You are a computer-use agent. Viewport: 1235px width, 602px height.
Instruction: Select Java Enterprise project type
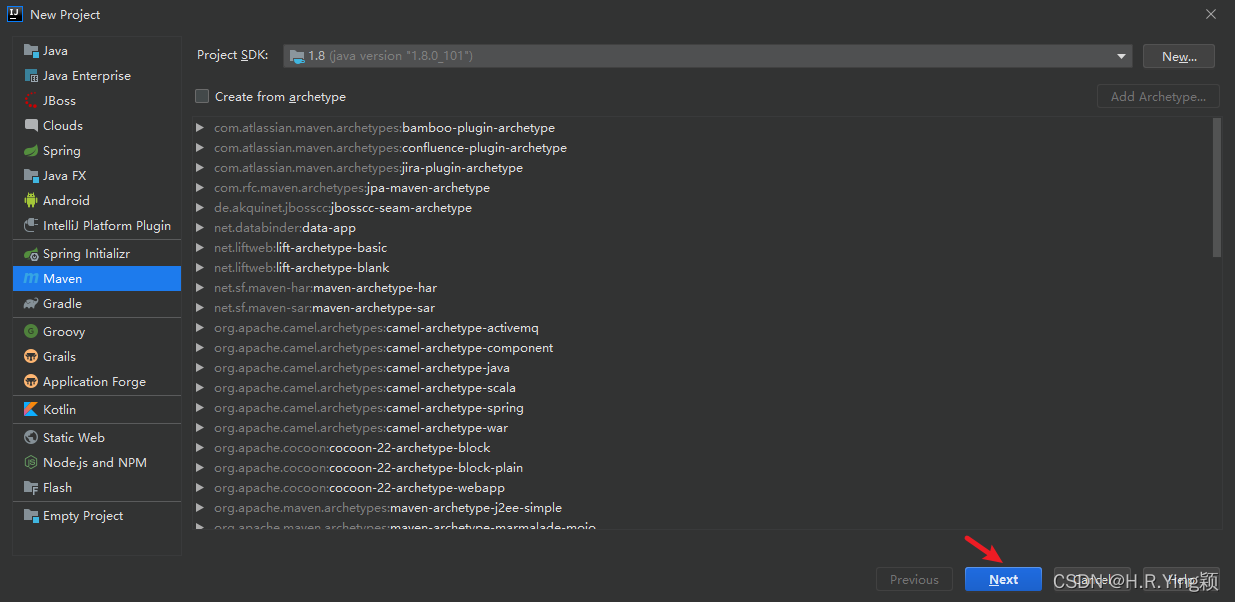86,76
